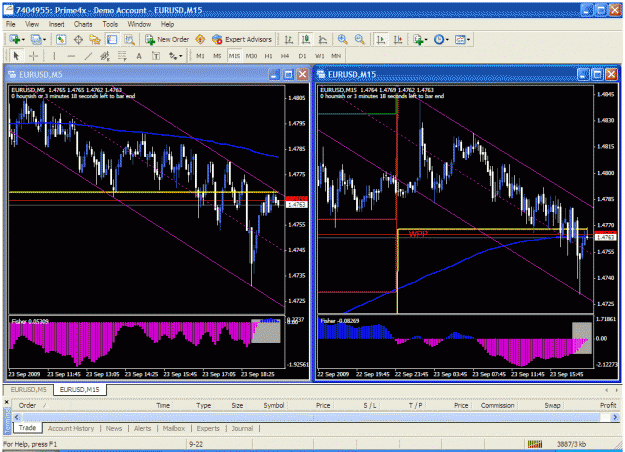Switch timeframe to M30

(251, 56)
